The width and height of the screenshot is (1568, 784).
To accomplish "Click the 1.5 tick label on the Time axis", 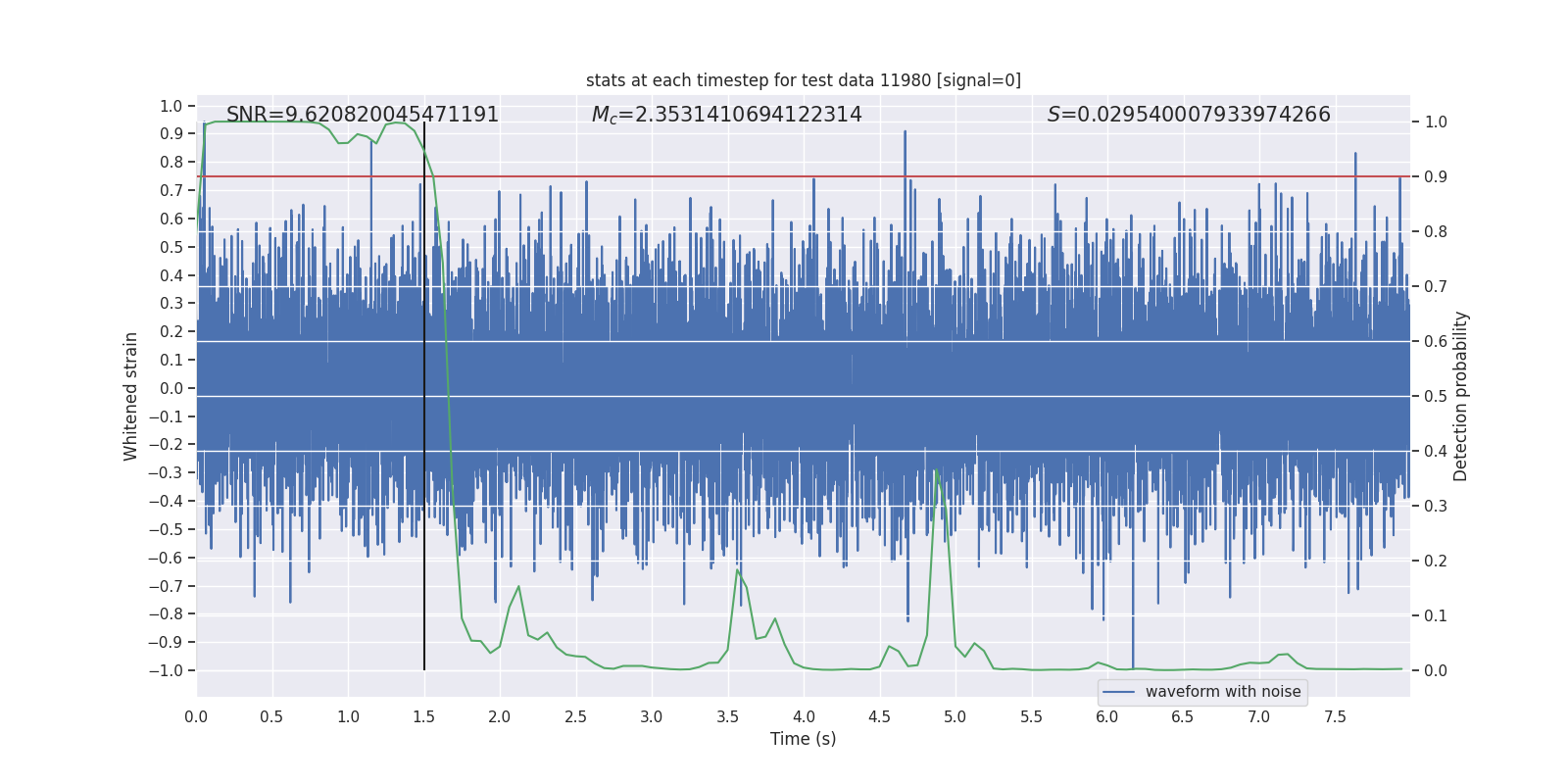I will (x=423, y=716).
